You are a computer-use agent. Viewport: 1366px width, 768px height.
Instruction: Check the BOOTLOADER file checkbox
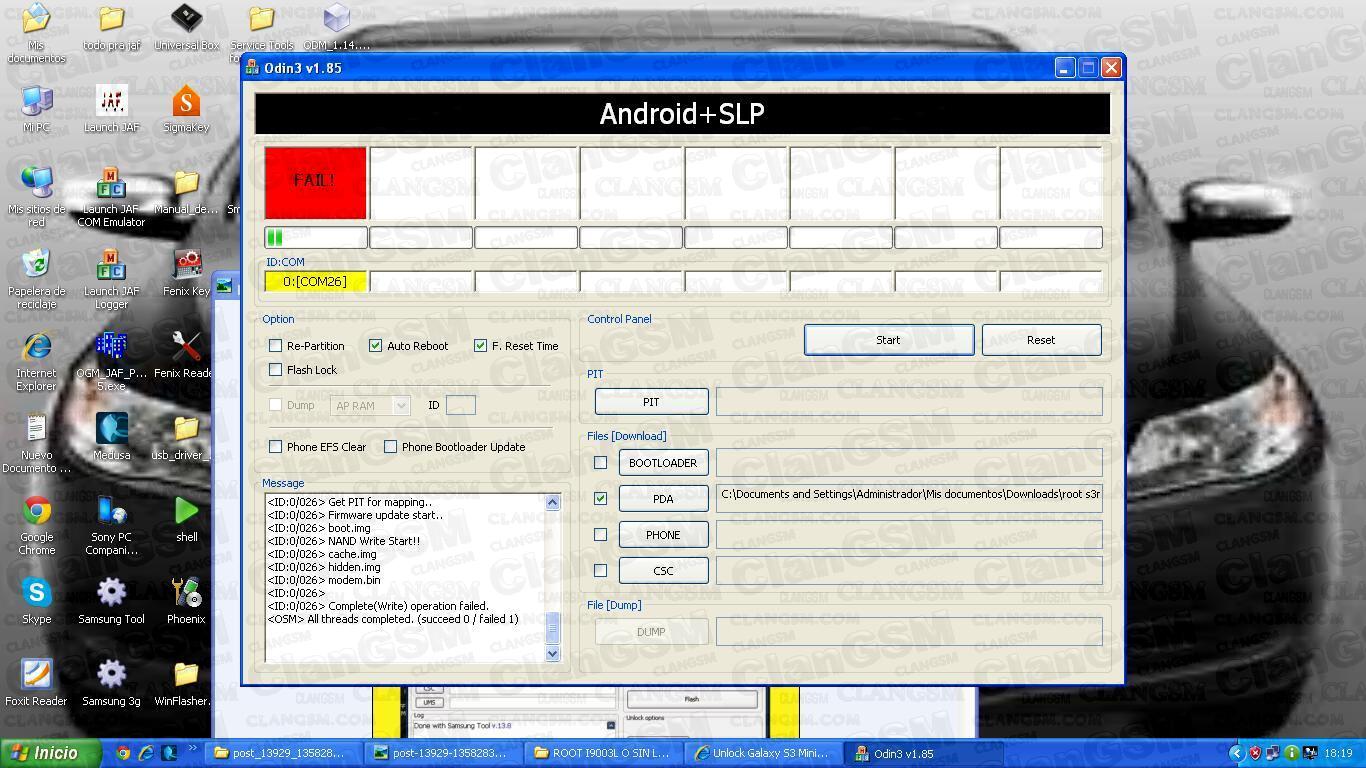(601, 463)
